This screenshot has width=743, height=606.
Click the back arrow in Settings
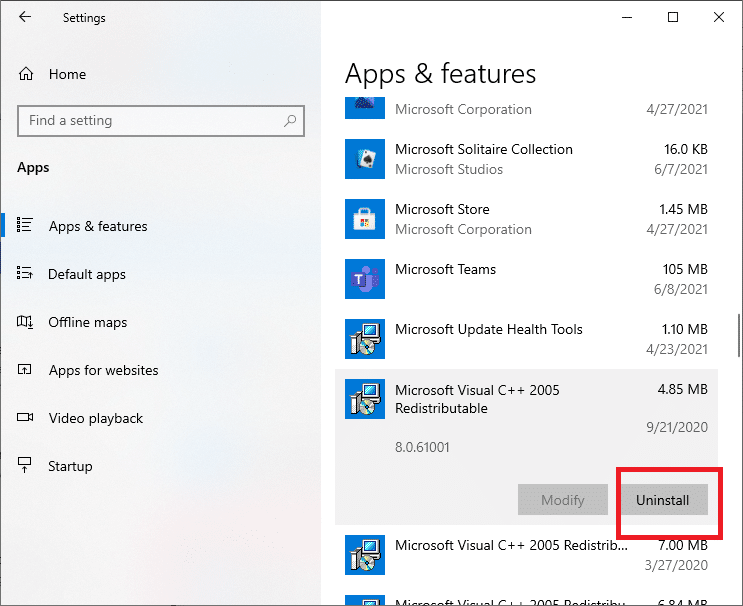point(25,17)
